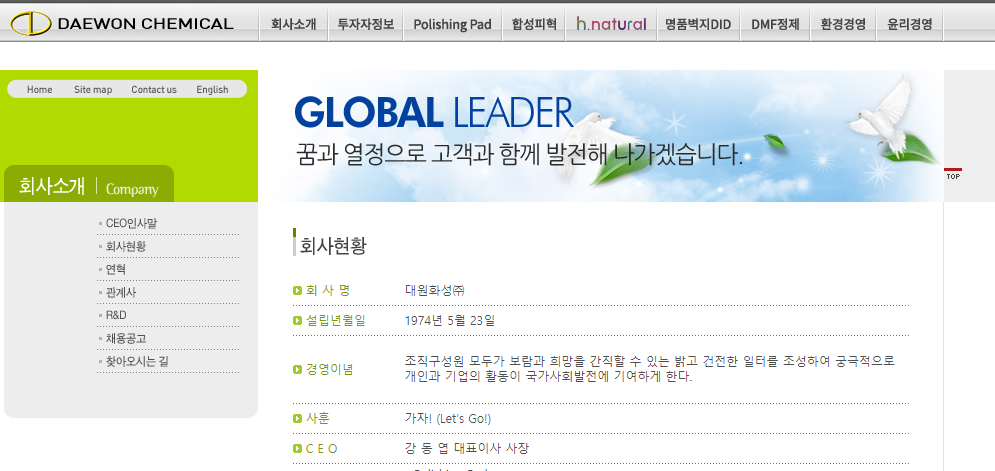Open the 합성피혁 top menu
The width and height of the screenshot is (995, 471).
pos(534,24)
